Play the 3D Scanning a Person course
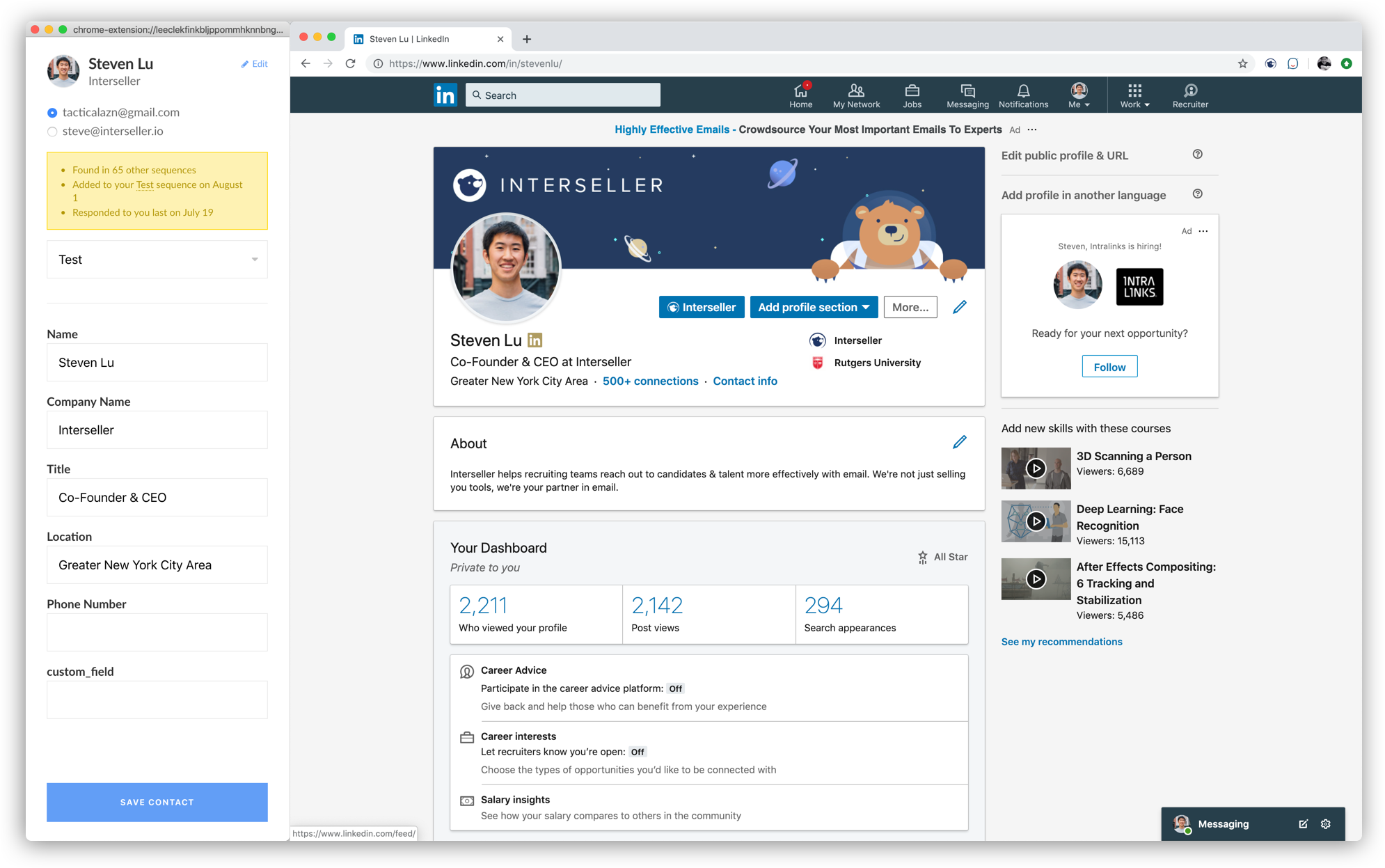The height and width of the screenshot is (868, 1385). click(x=1036, y=468)
